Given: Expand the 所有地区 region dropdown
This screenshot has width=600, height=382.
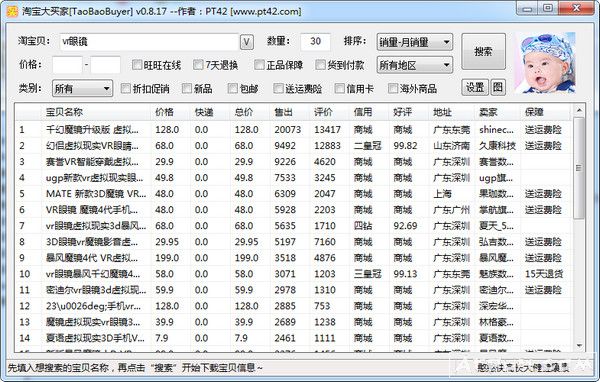Looking at the screenshot, I should tap(414, 65).
